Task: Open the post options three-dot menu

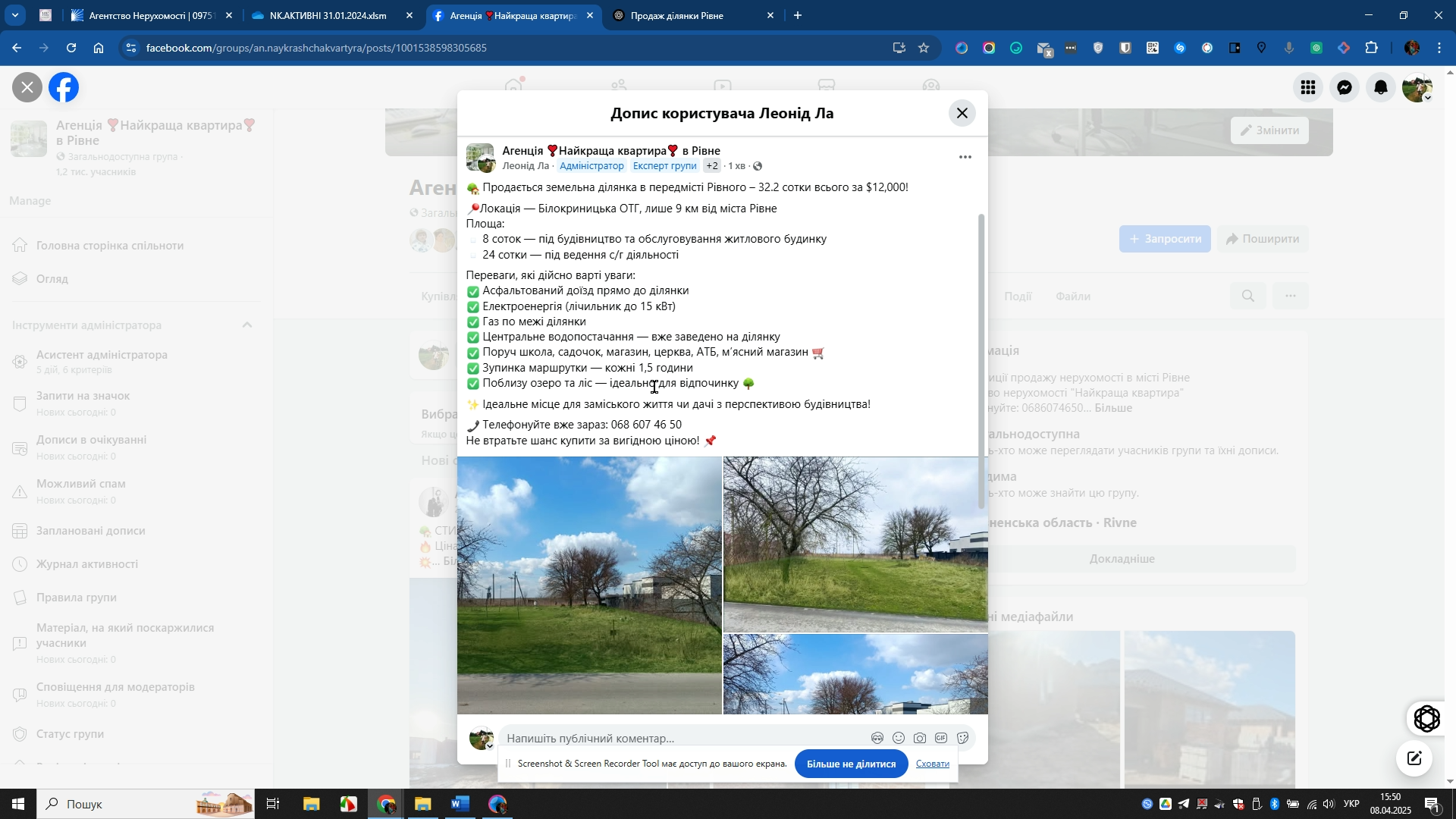Action: (965, 158)
